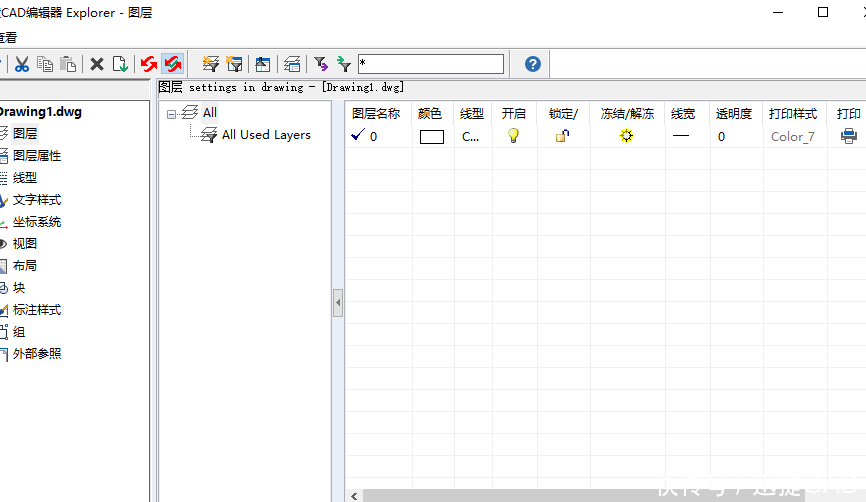Select 线型 in the sidebar
The width and height of the screenshot is (866, 502).
click(x=25, y=178)
